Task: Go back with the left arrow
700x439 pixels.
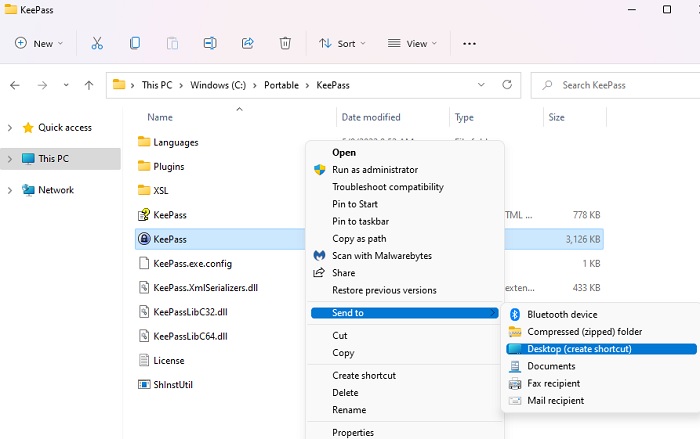Action: coord(15,85)
